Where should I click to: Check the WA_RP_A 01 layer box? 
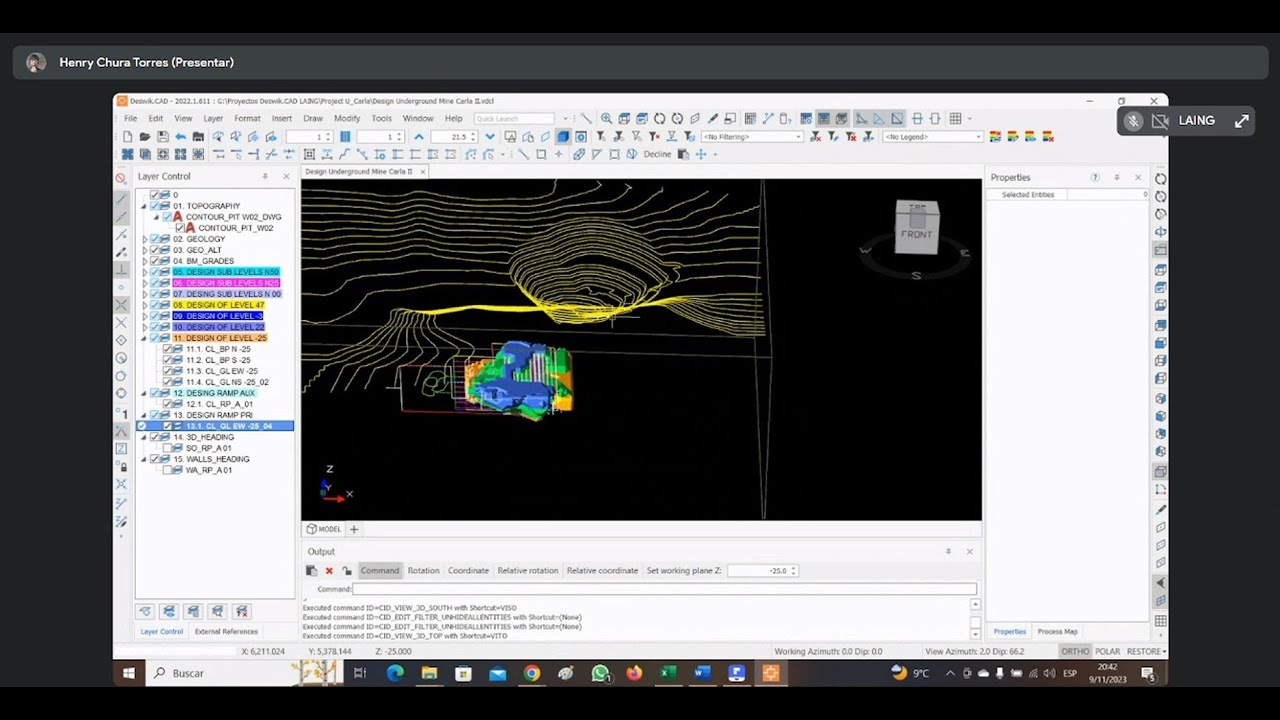pos(168,470)
